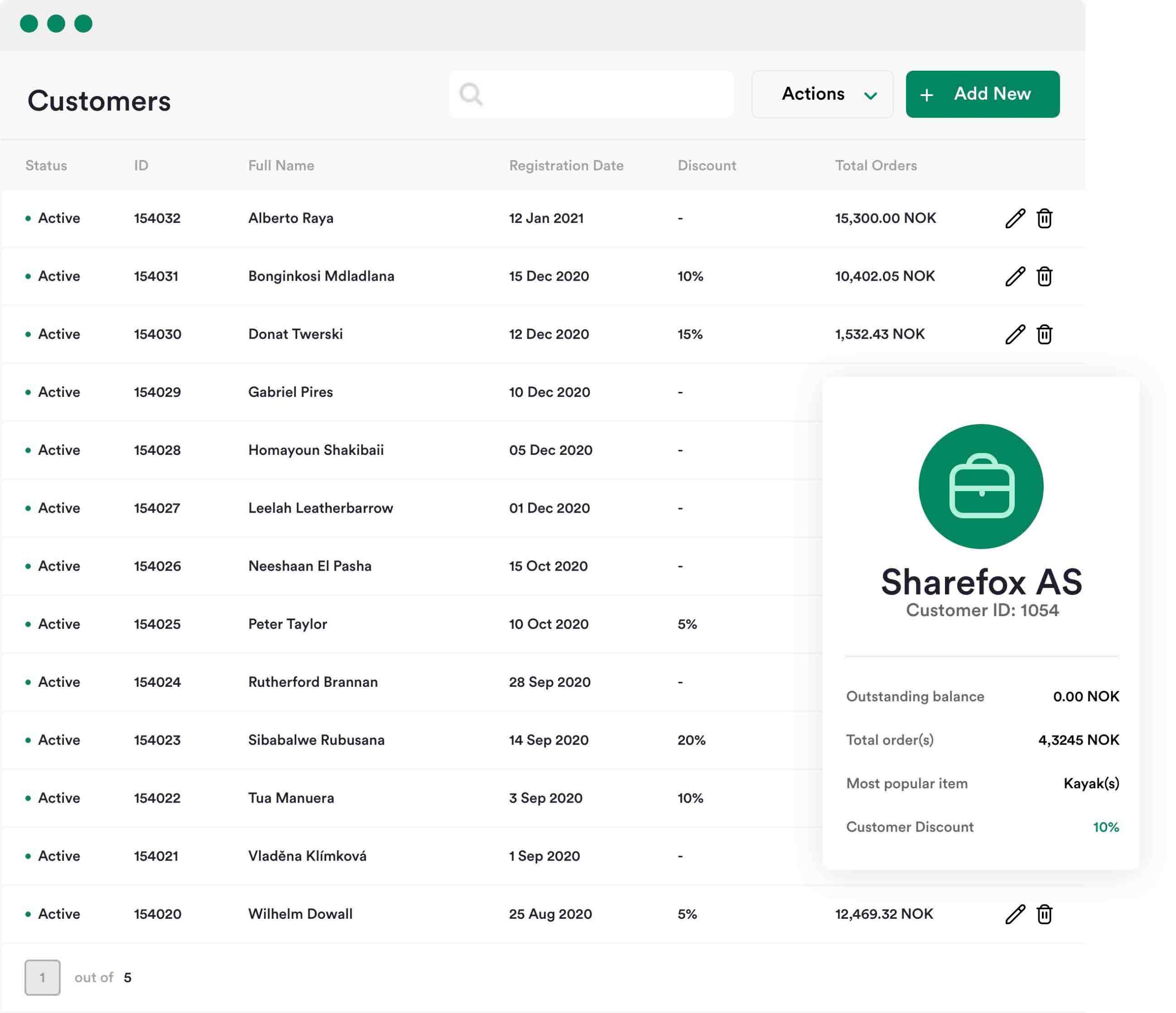Delete the Wilhelm Dowall customer
Screen dimensions: 1176x1013
[x=1044, y=914]
